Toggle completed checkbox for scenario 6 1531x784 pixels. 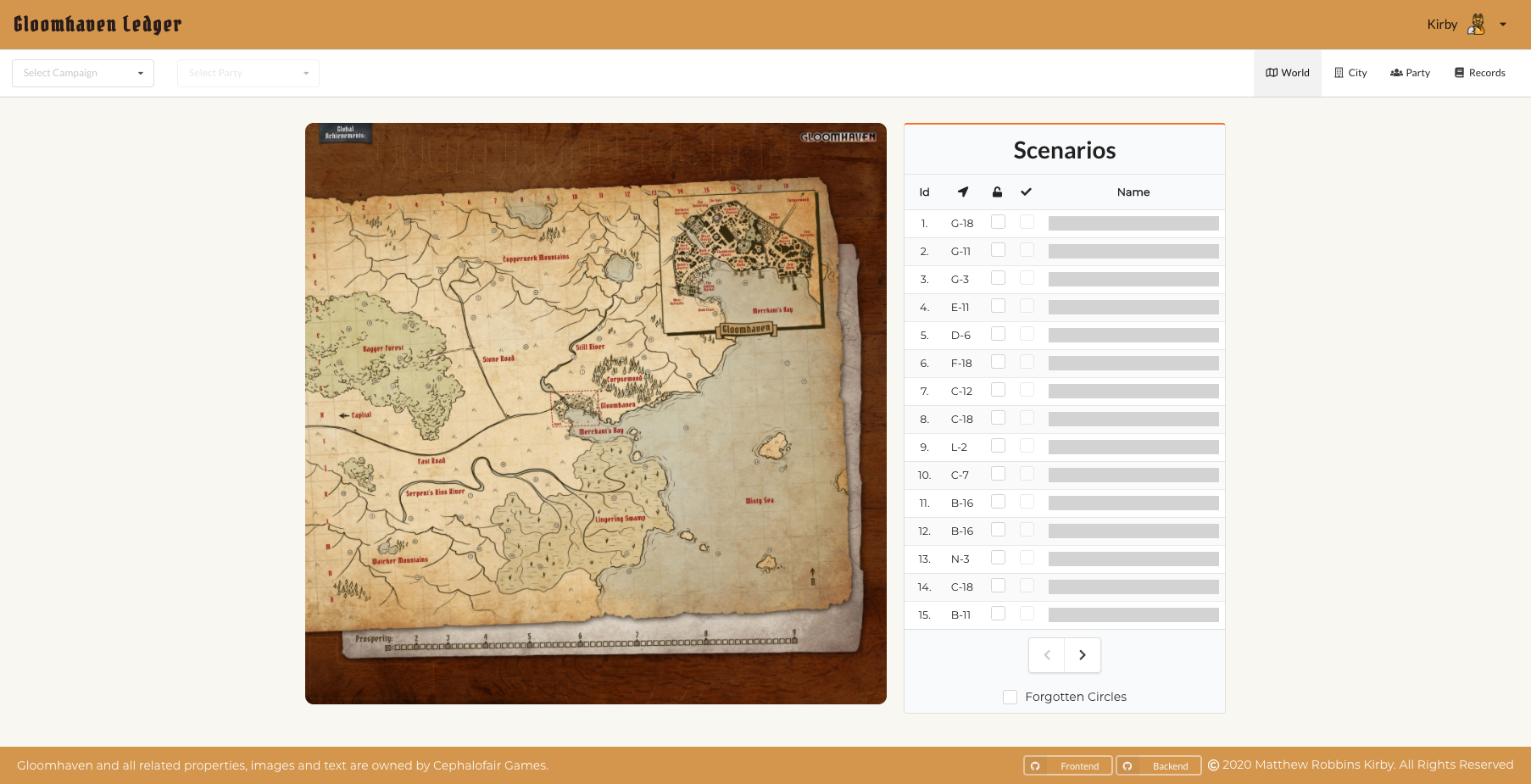[1027, 362]
